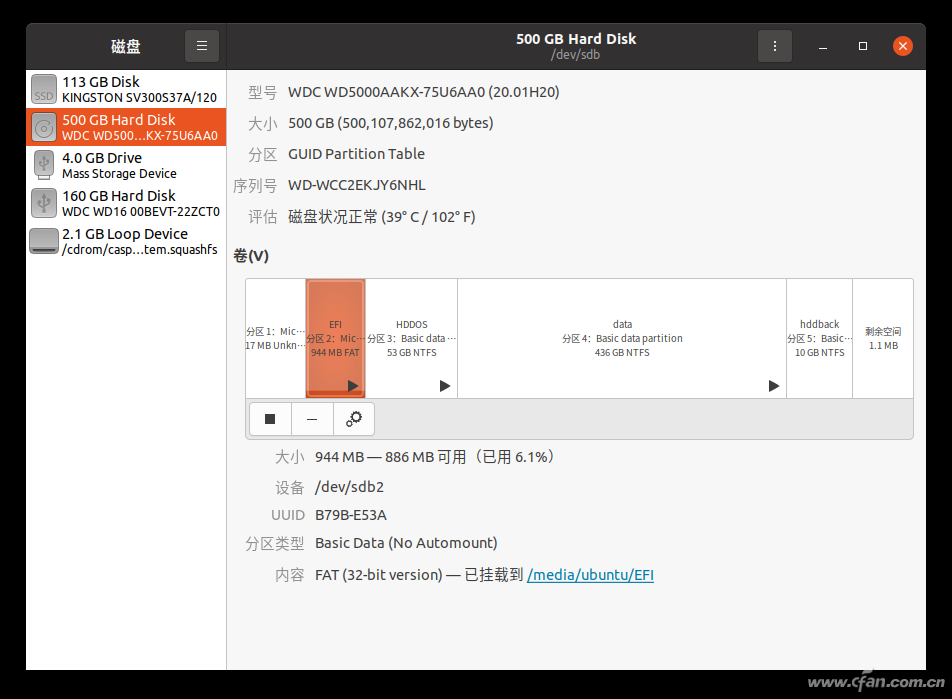Open the three-dot drive options menu
Viewport: 952px width, 699px height.
pos(775,45)
